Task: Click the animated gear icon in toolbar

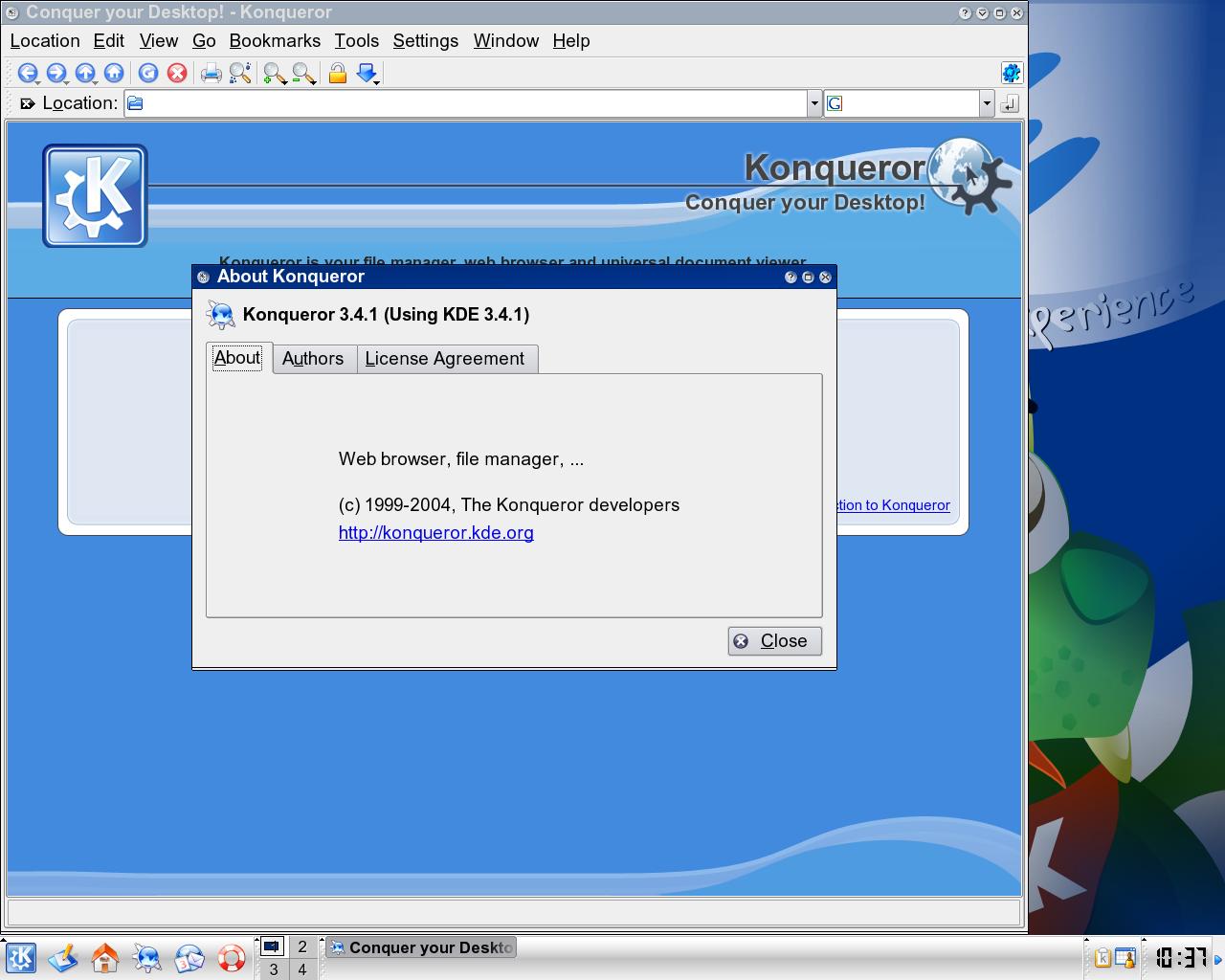Action: pyautogui.click(x=1011, y=73)
